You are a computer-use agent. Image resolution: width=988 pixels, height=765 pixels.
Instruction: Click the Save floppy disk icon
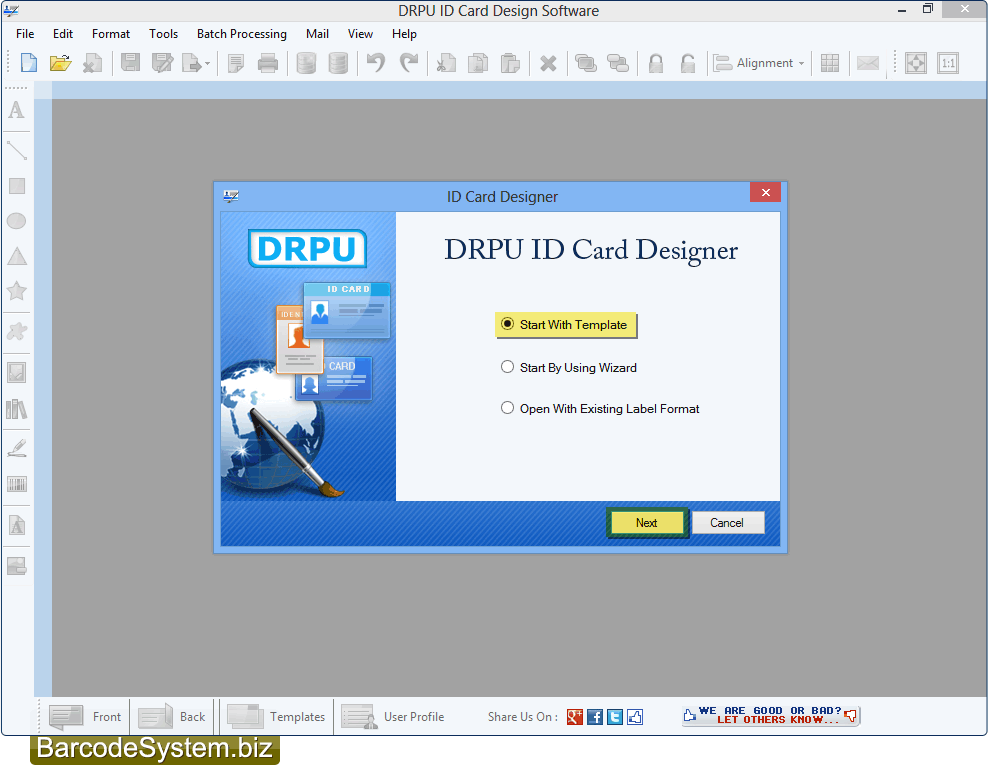(x=130, y=63)
